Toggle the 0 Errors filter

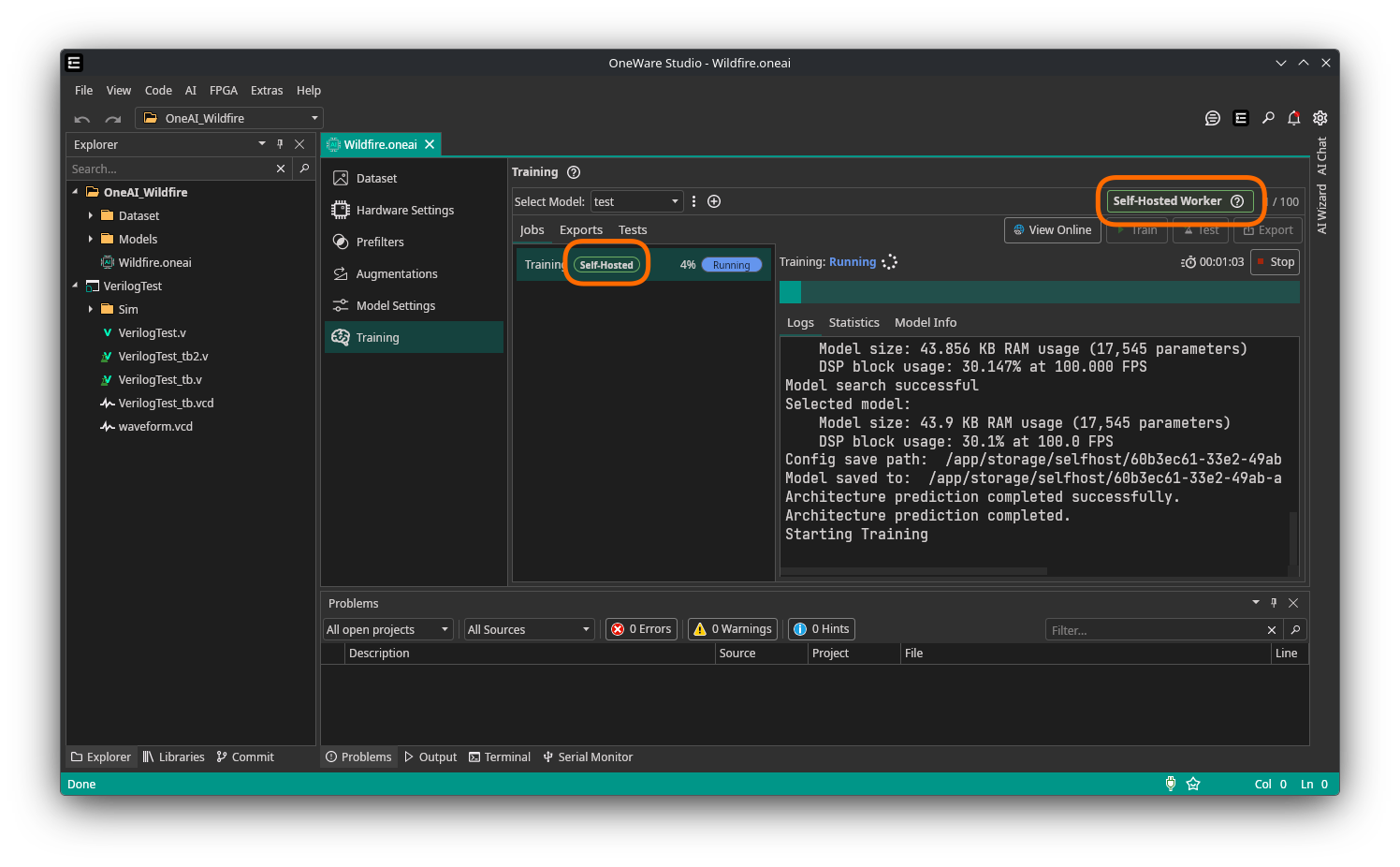point(641,628)
